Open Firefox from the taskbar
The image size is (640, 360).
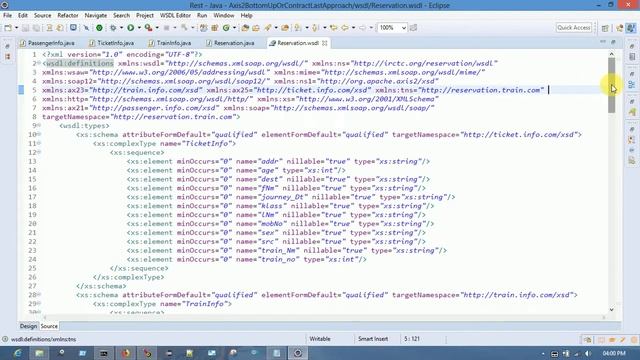click(x=126, y=353)
